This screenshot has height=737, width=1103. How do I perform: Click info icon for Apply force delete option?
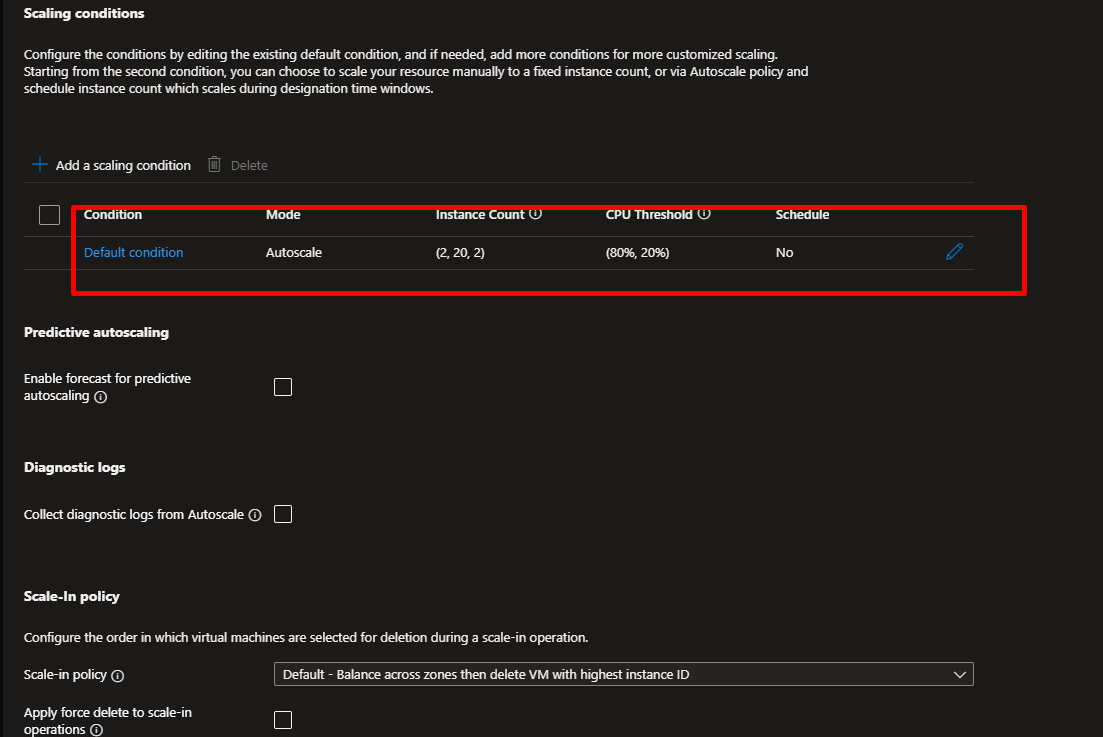(97, 731)
